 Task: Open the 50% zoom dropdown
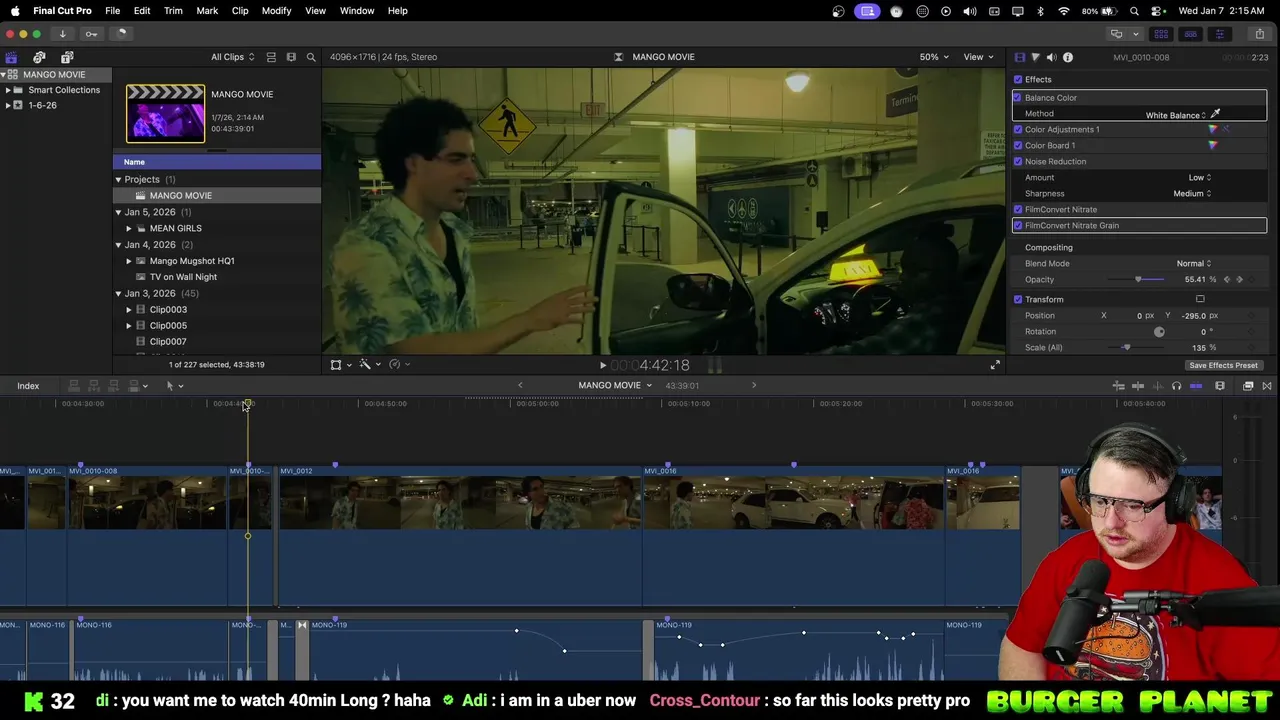934,57
